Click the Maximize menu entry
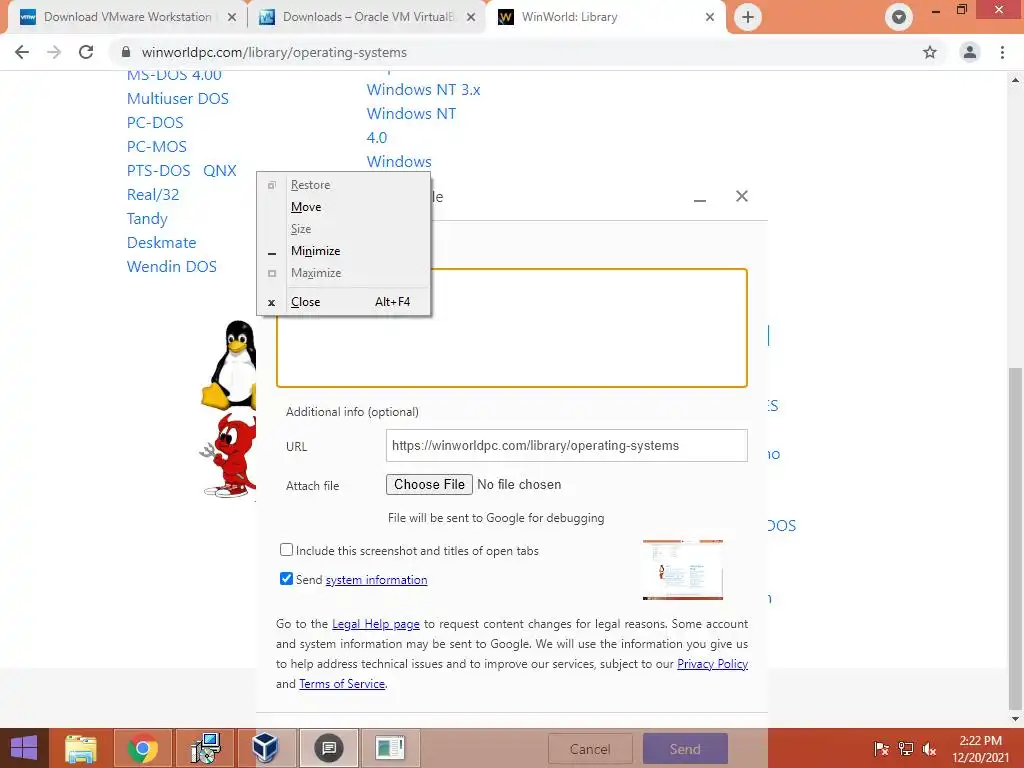Image resolution: width=1024 pixels, height=768 pixels. tap(344, 273)
